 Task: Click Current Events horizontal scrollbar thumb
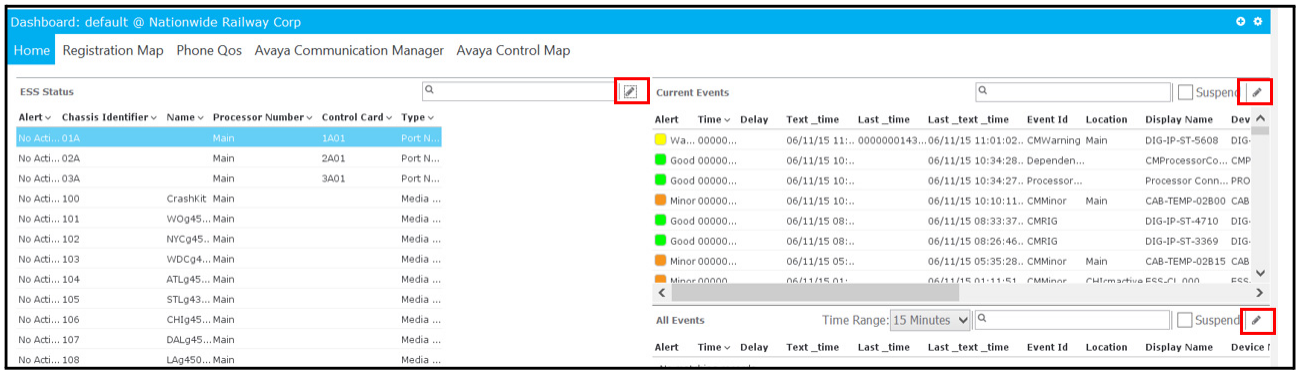point(815,294)
